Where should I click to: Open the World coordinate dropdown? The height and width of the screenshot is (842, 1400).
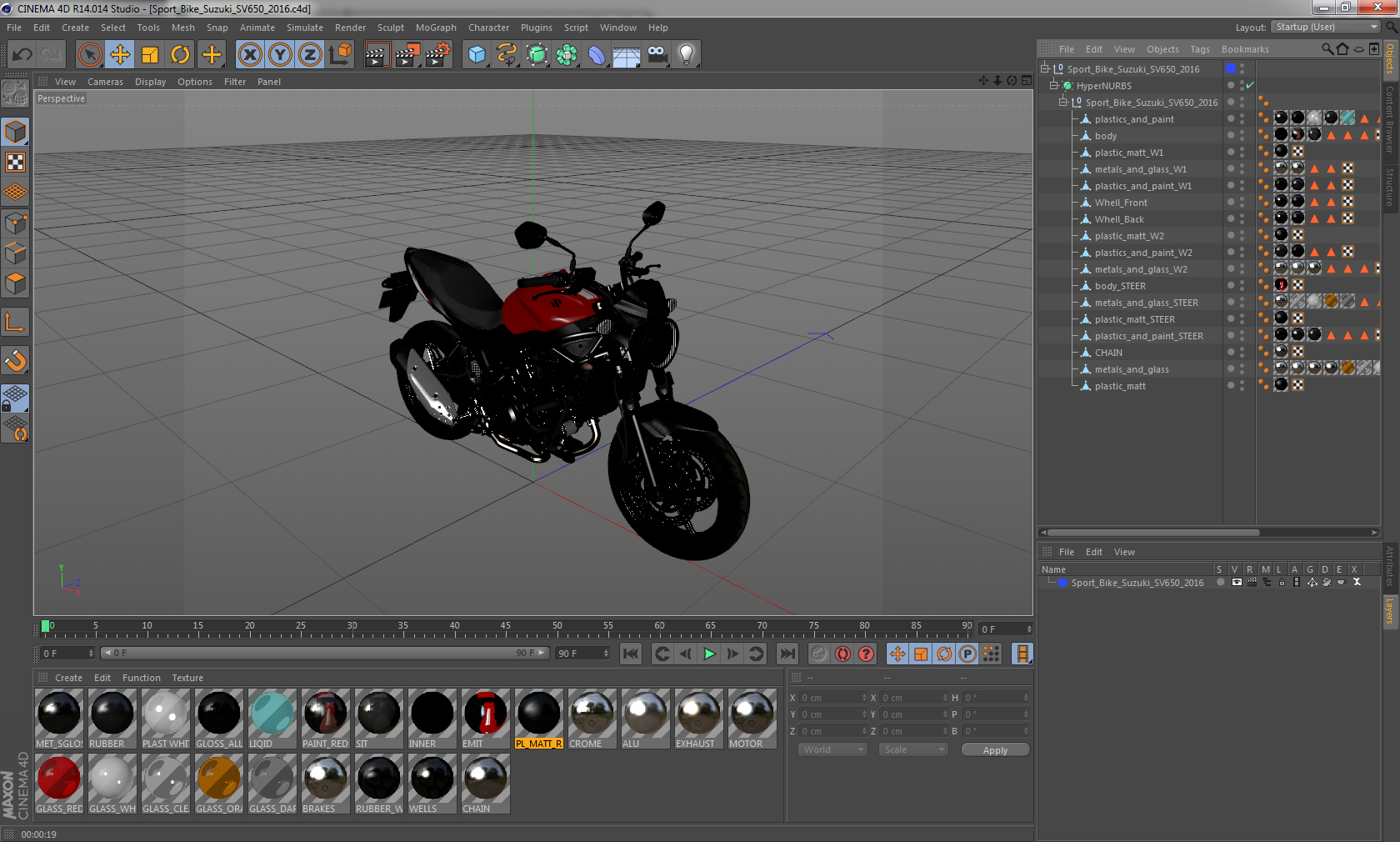(x=832, y=749)
